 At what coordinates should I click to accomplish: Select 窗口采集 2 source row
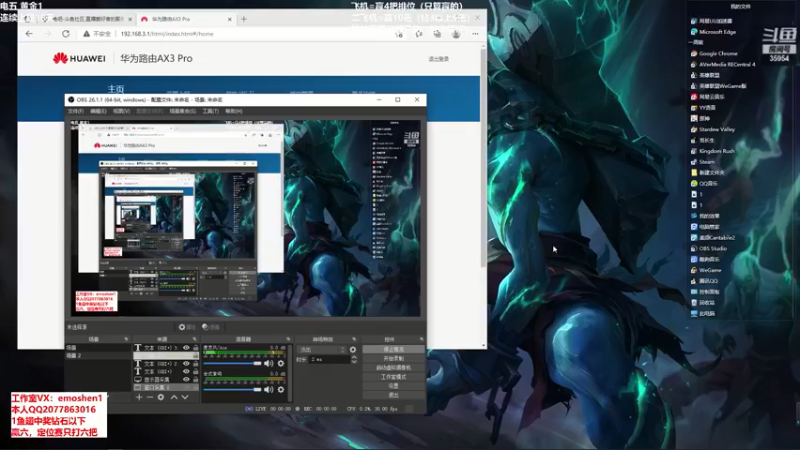click(x=166, y=387)
